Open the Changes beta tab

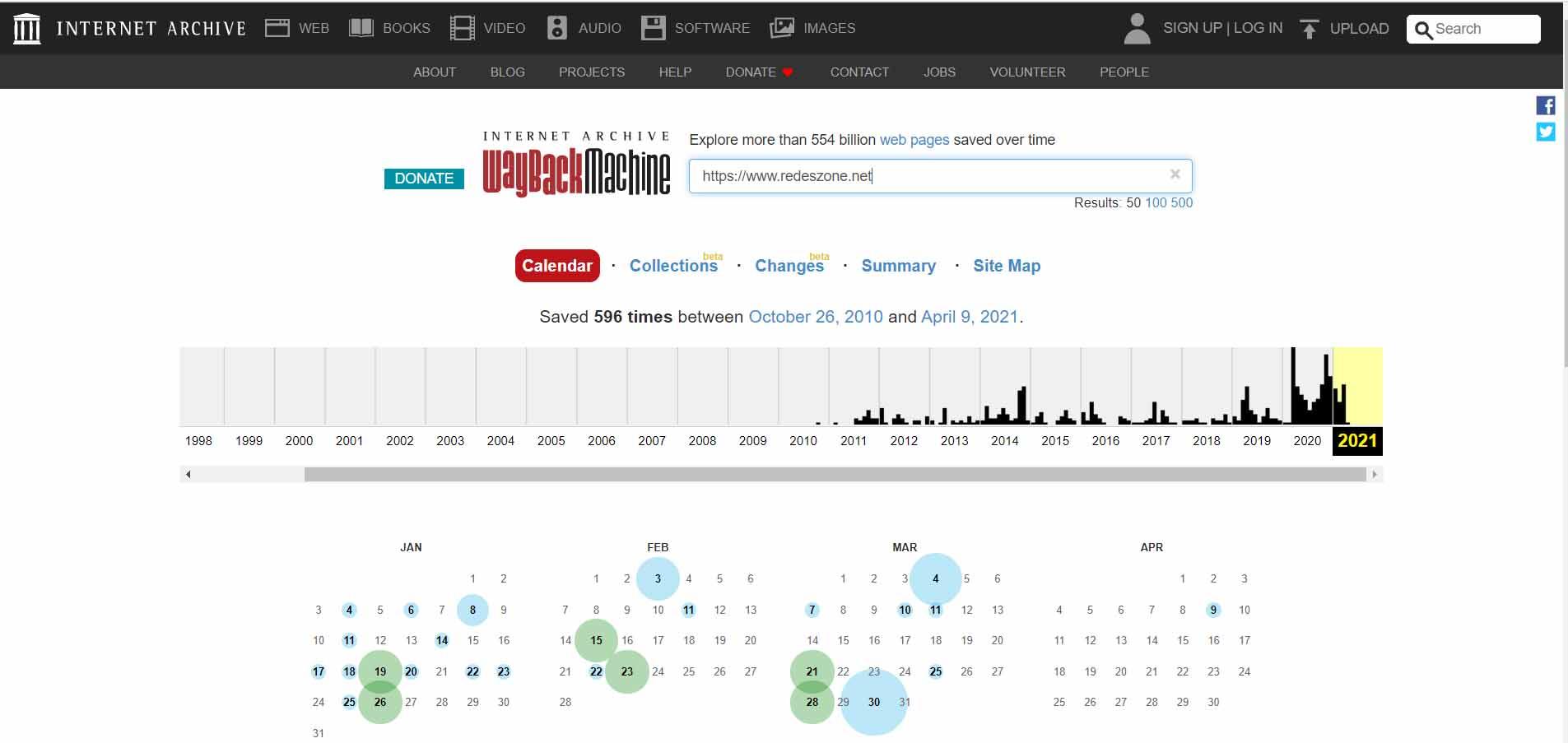click(x=789, y=266)
